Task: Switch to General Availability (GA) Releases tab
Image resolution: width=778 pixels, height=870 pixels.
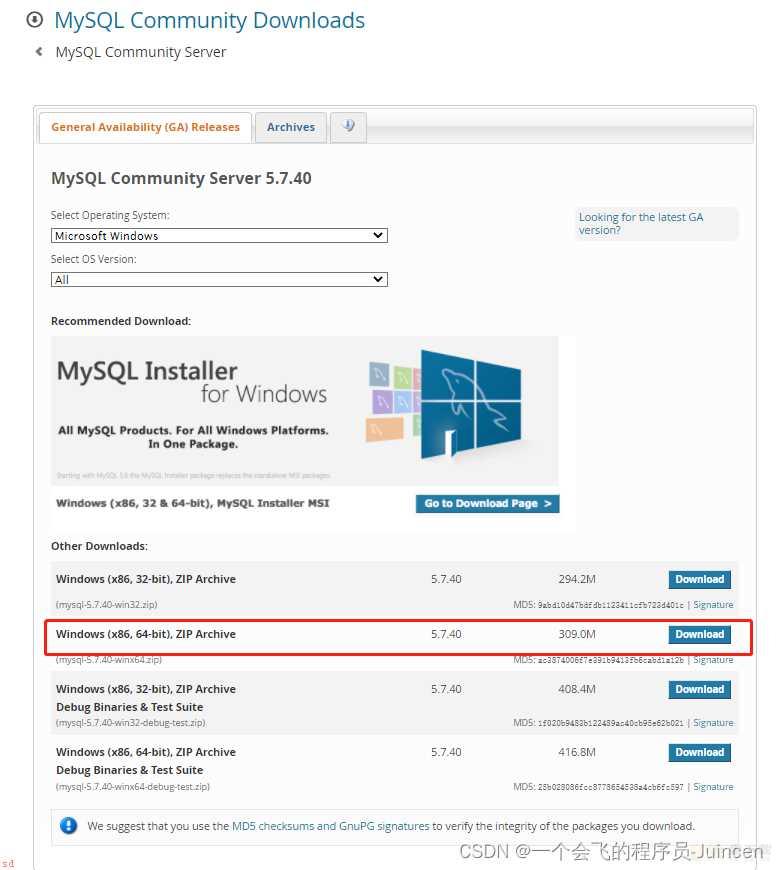Action: click(145, 127)
